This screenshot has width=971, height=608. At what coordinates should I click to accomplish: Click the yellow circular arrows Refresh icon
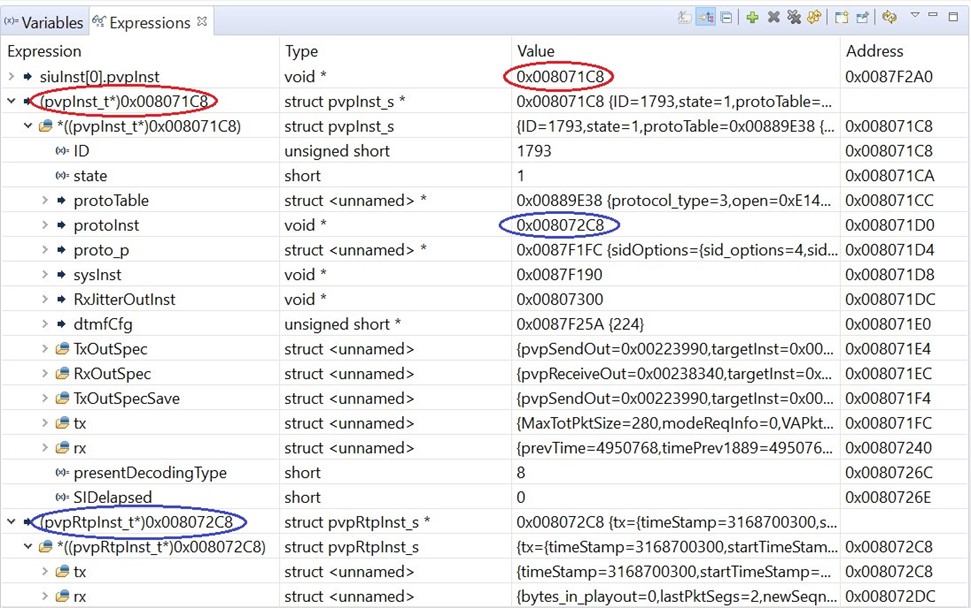coord(889,17)
